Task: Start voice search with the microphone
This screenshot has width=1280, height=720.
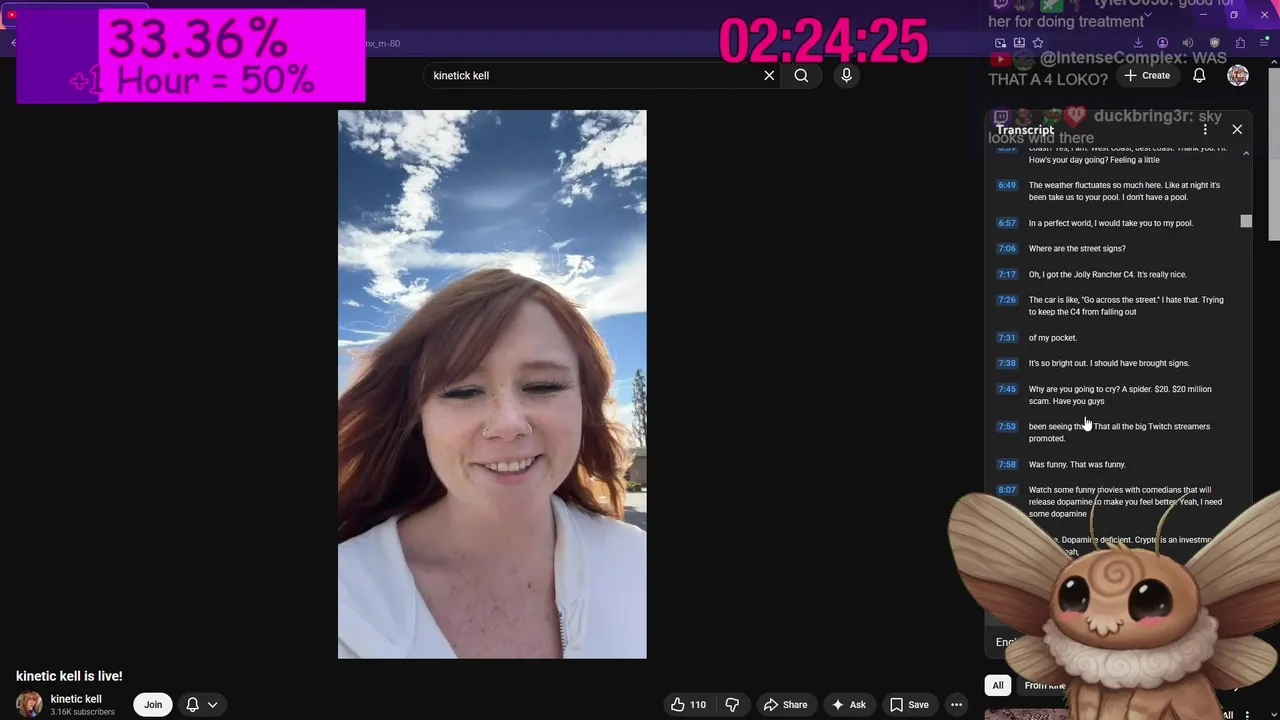Action: (846, 75)
